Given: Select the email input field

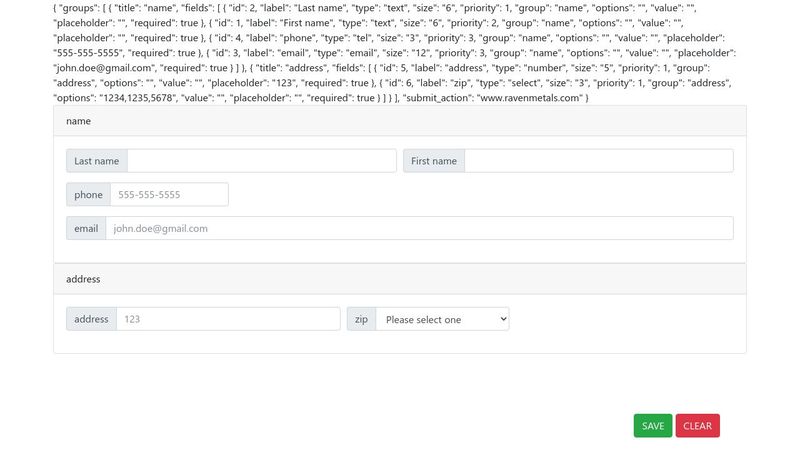Looking at the screenshot, I should pyautogui.click(x=419, y=228).
